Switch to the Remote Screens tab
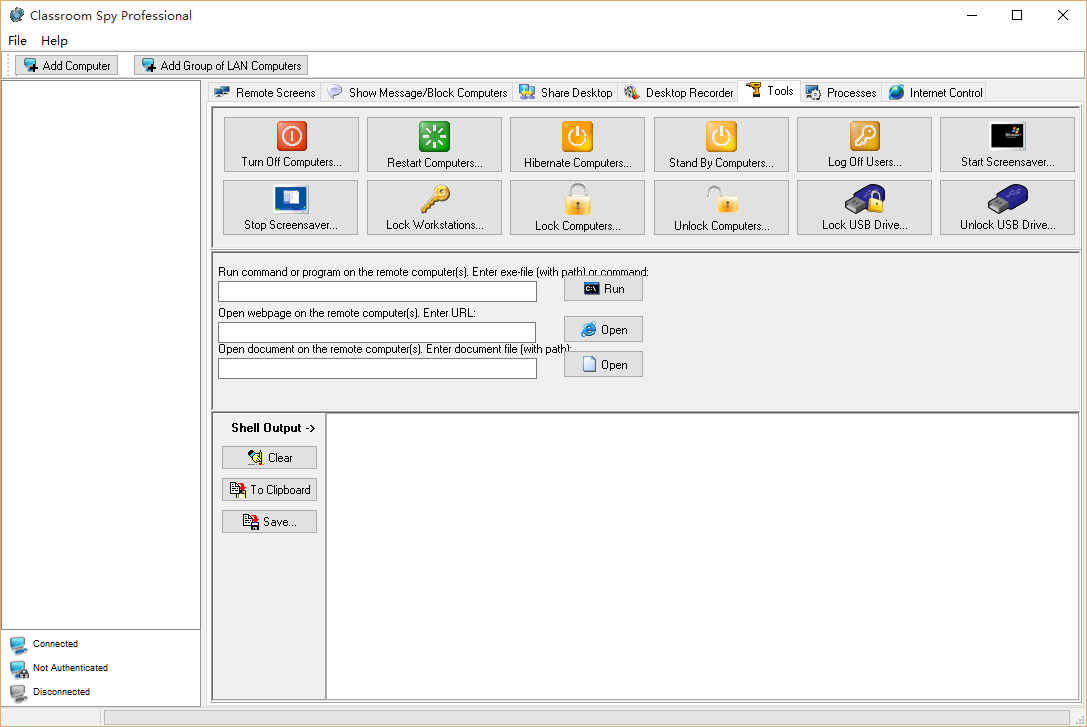Image resolution: width=1087 pixels, height=727 pixels. (265, 93)
